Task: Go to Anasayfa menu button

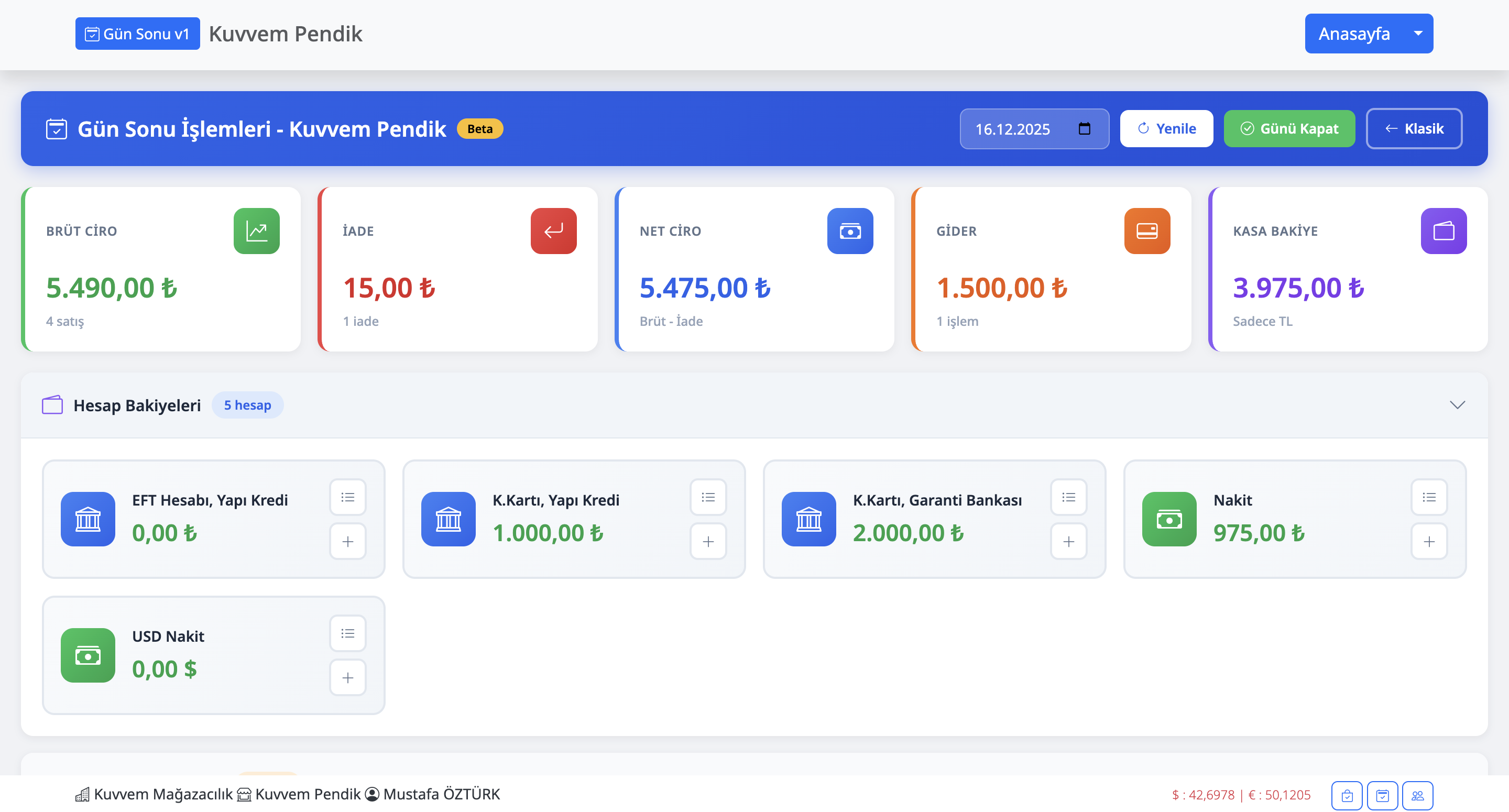Action: point(1353,34)
